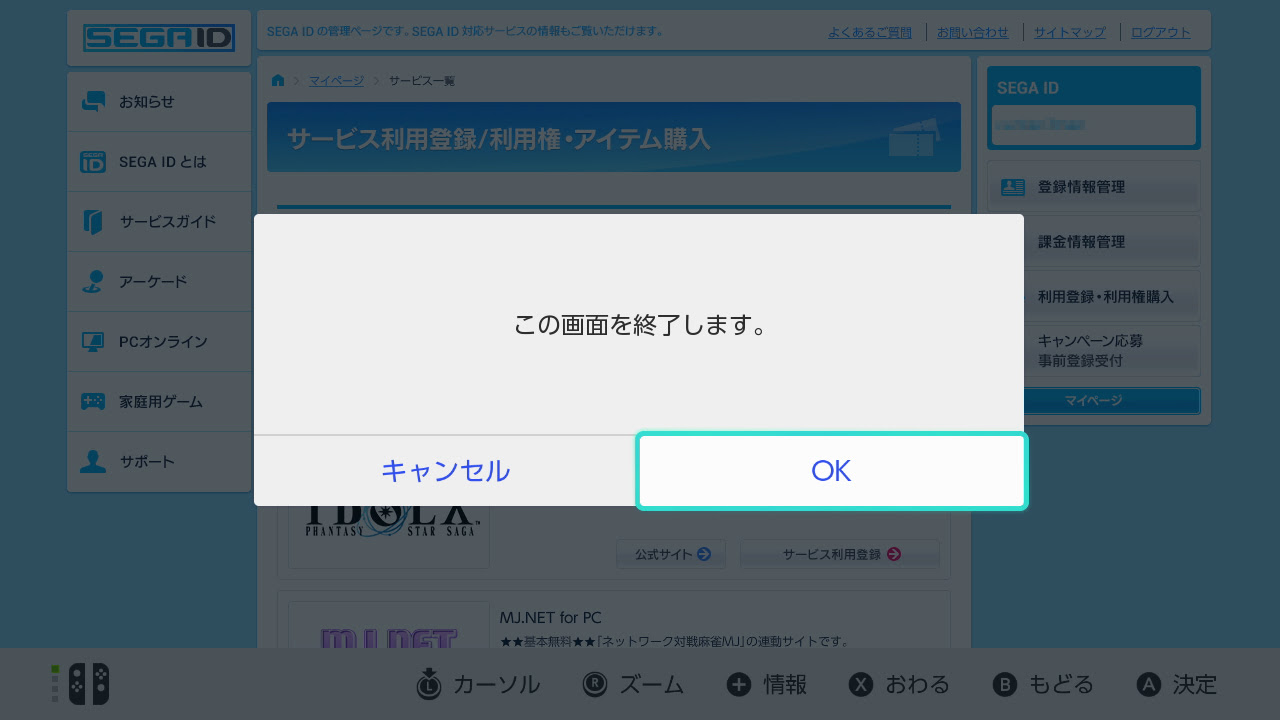Select the SEGA ID とは badge icon
The width and height of the screenshot is (1280, 720).
coord(93,162)
